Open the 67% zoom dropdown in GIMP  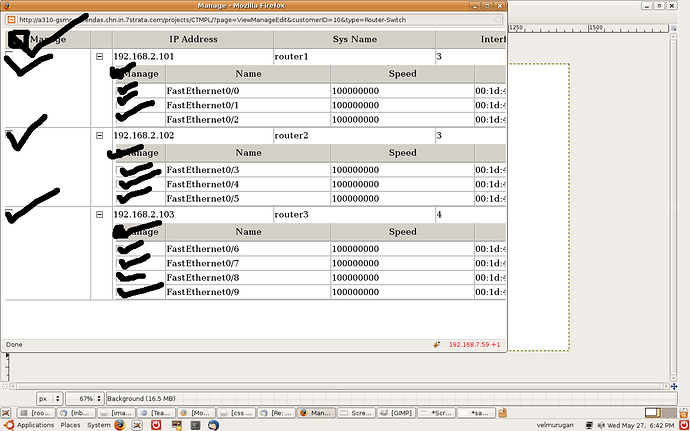(85, 398)
